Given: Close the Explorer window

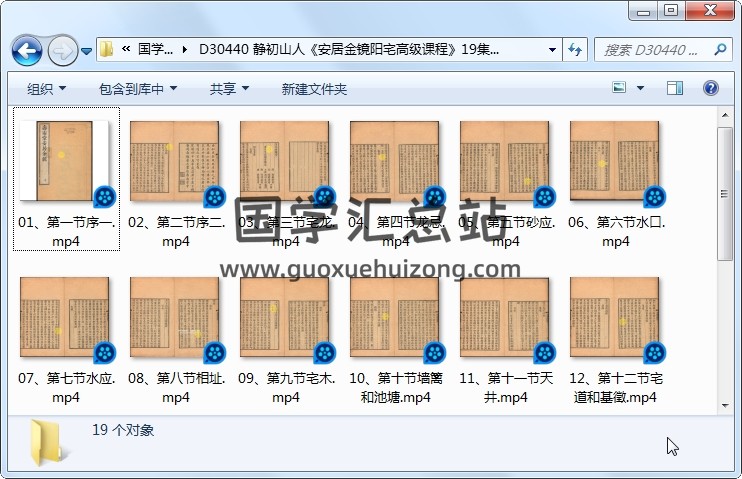Looking at the screenshot, I should point(710,11).
